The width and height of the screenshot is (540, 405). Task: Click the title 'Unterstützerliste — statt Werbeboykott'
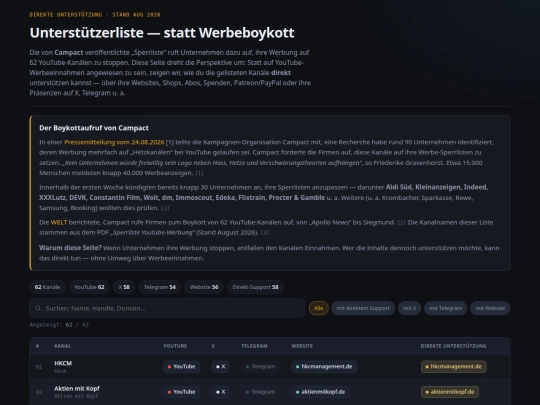(162, 33)
